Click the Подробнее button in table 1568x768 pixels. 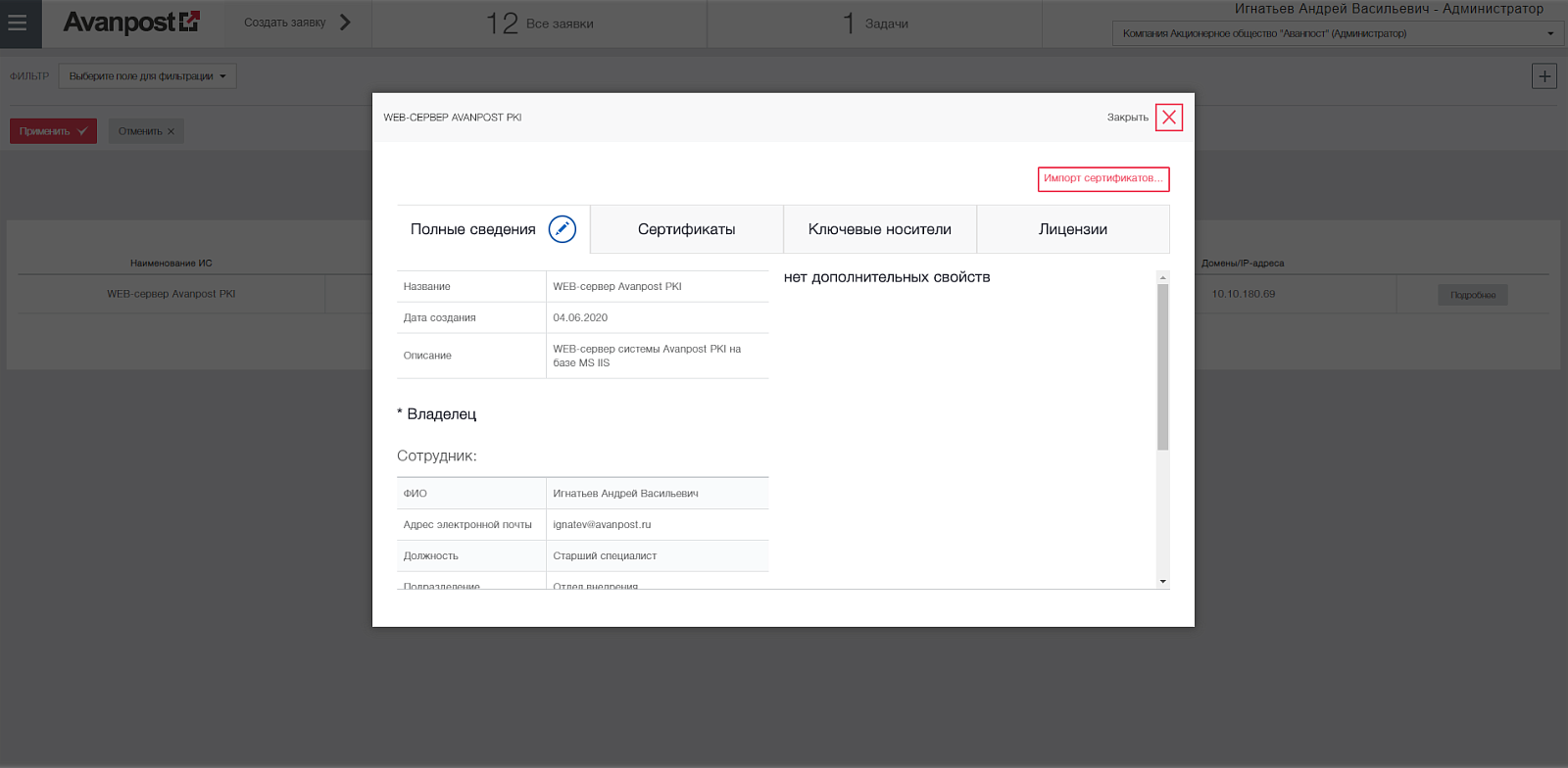tap(1473, 295)
